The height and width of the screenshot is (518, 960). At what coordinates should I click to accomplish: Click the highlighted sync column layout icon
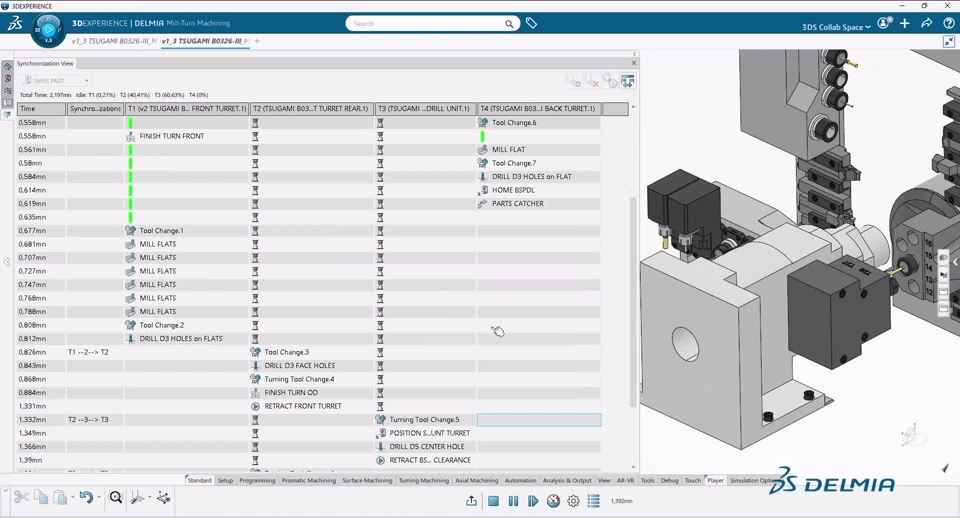pos(628,81)
